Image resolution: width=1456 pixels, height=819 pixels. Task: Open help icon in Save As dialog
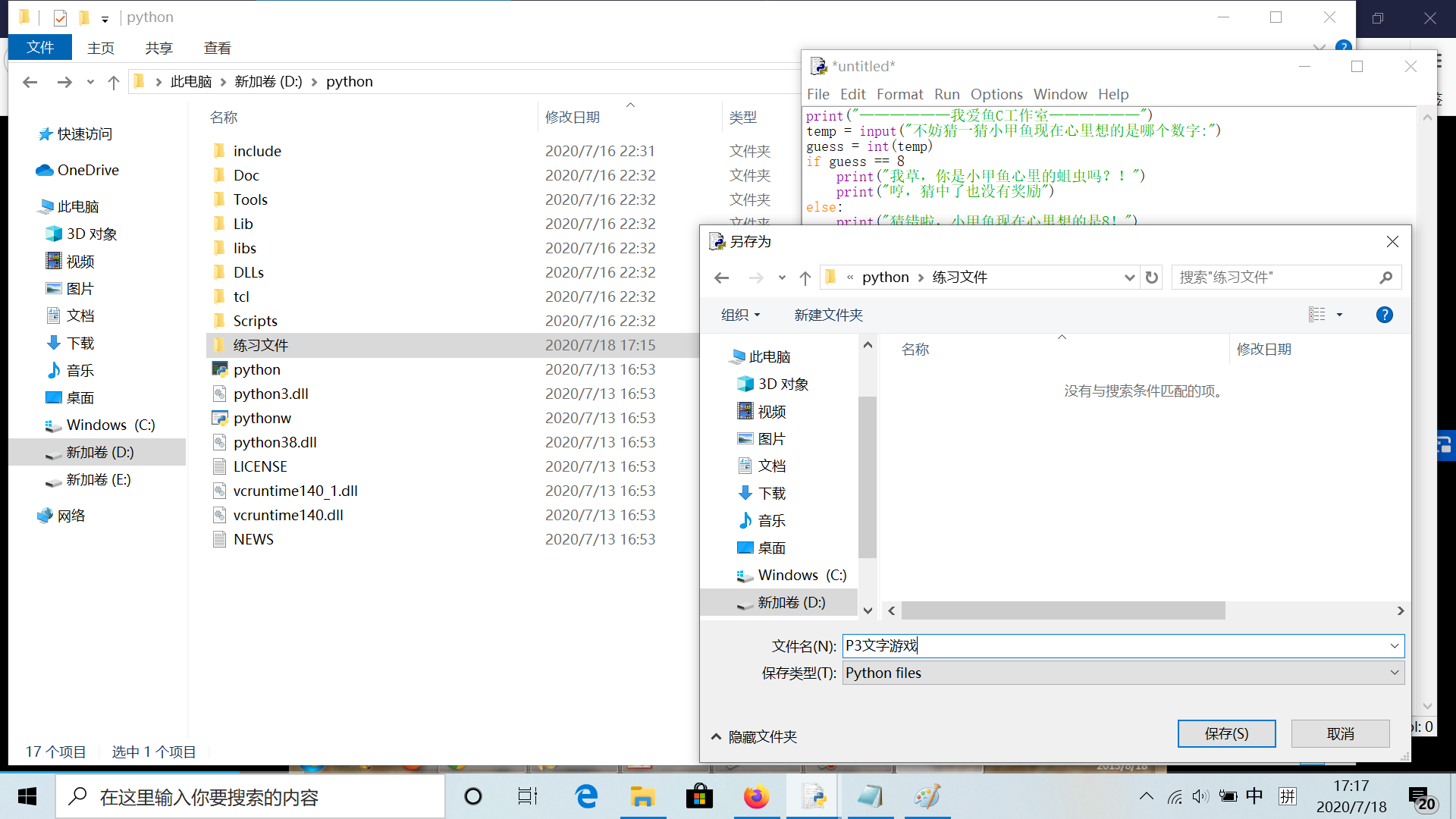click(1384, 315)
